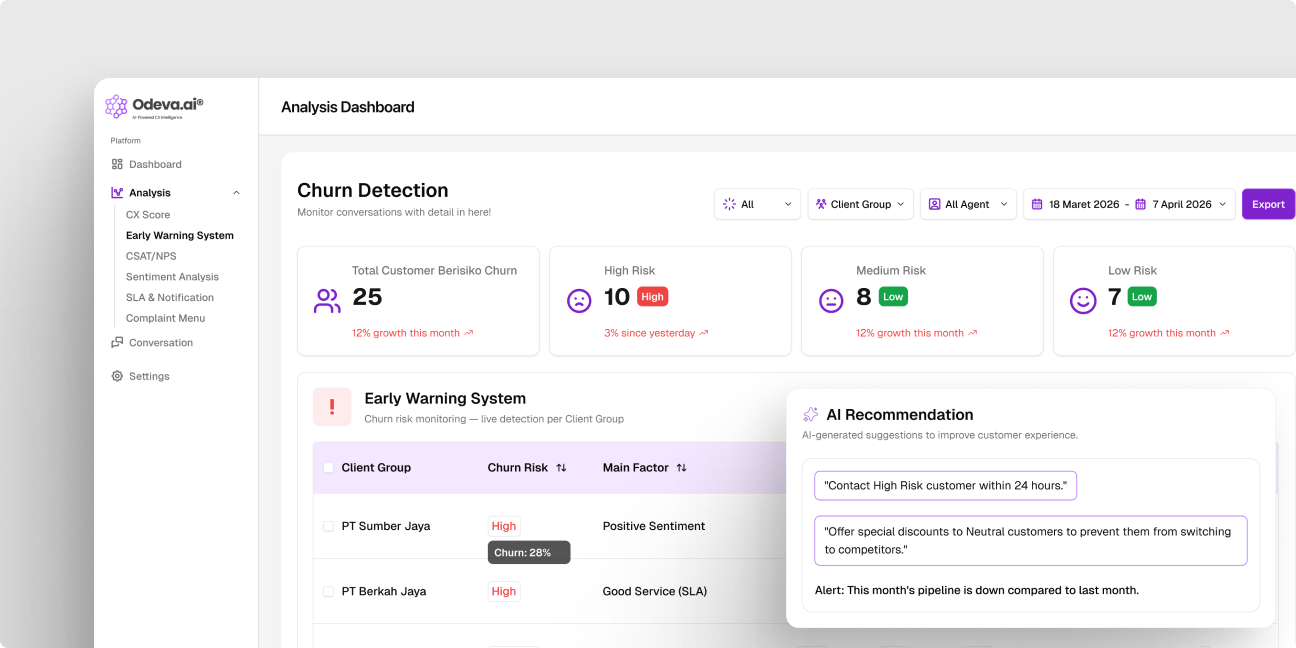Open the Client Group filter dropdown

click(860, 204)
